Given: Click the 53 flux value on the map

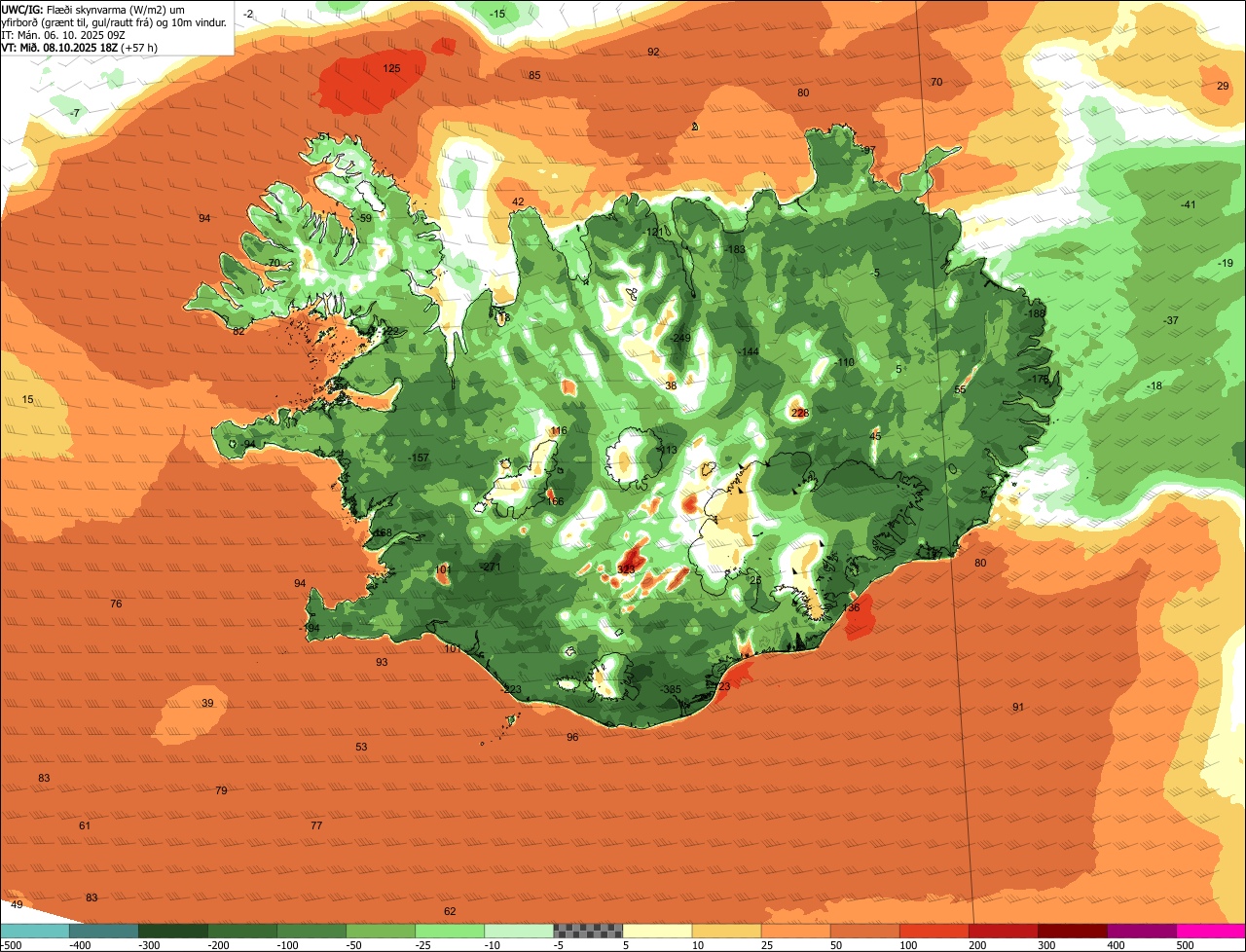Looking at the screenshot, I should [x=361, y=747].
